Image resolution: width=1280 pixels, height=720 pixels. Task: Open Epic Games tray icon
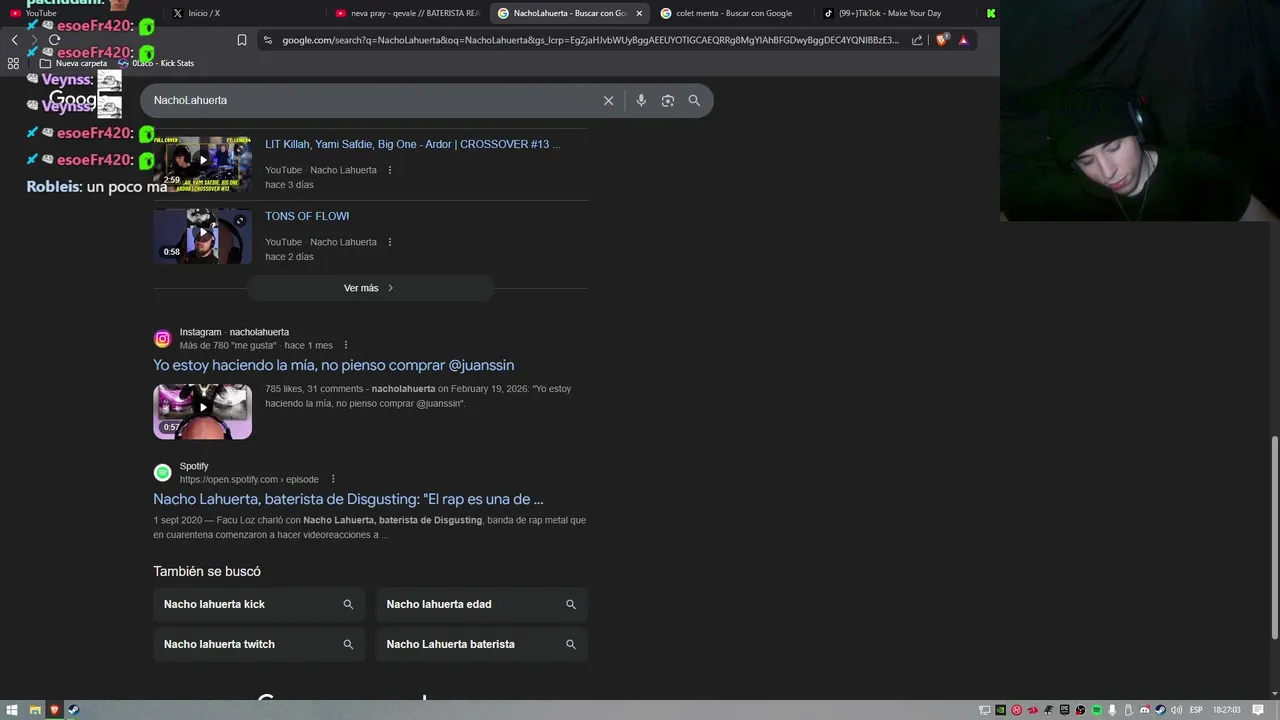[1064, 710]
